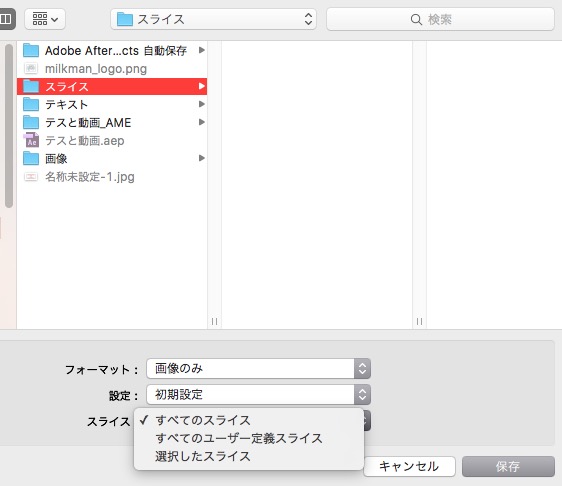The width and height of the screenshot is (562, 486).
Task: Select the Adobe After...cts 自動保存 folder
Action: point(112,51)
